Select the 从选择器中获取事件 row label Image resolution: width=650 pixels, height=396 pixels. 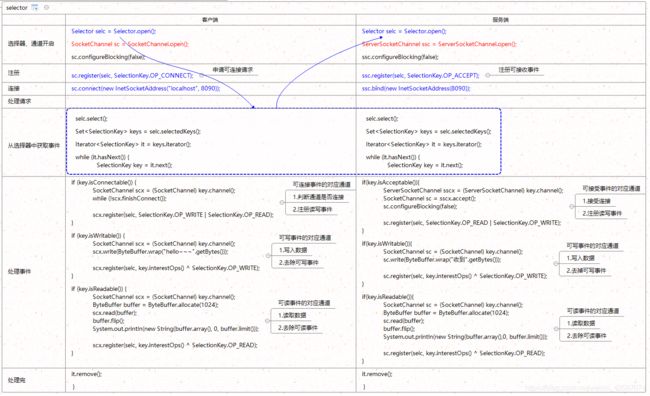click(x=34, y=145)
